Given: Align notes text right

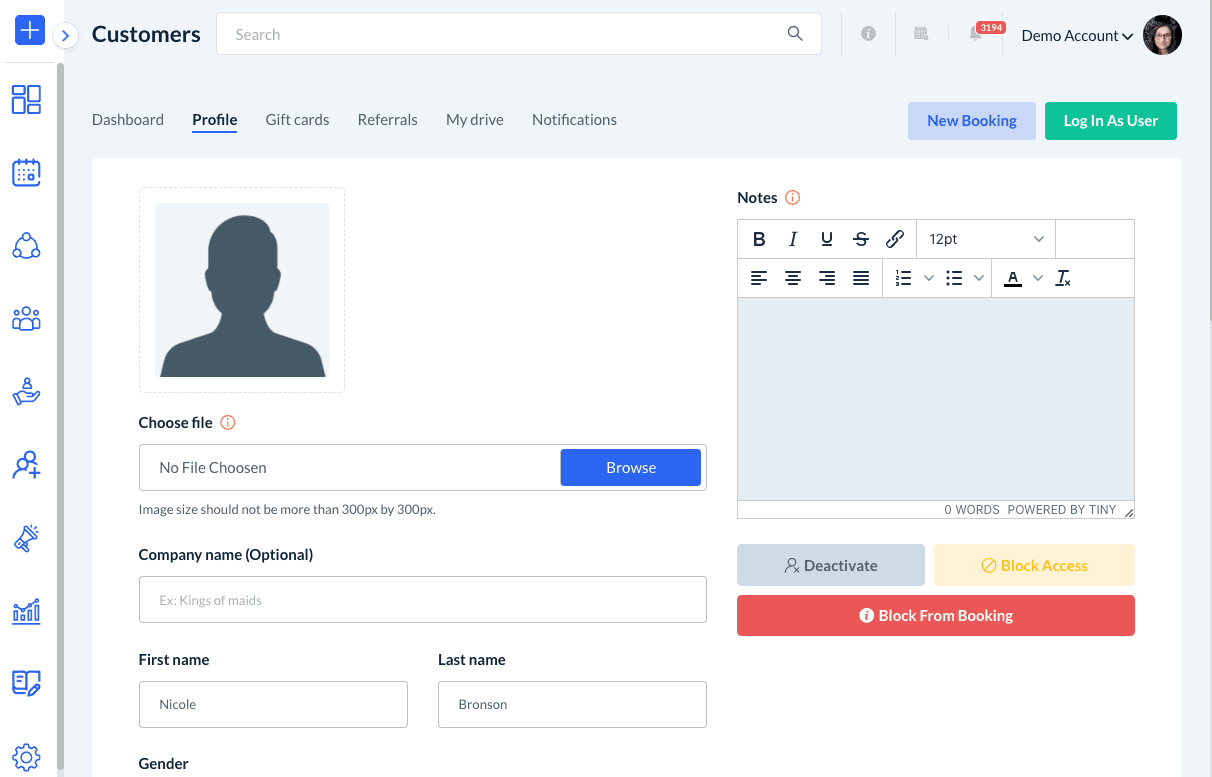Looking at the screenshot, I should tap(827, 278).
